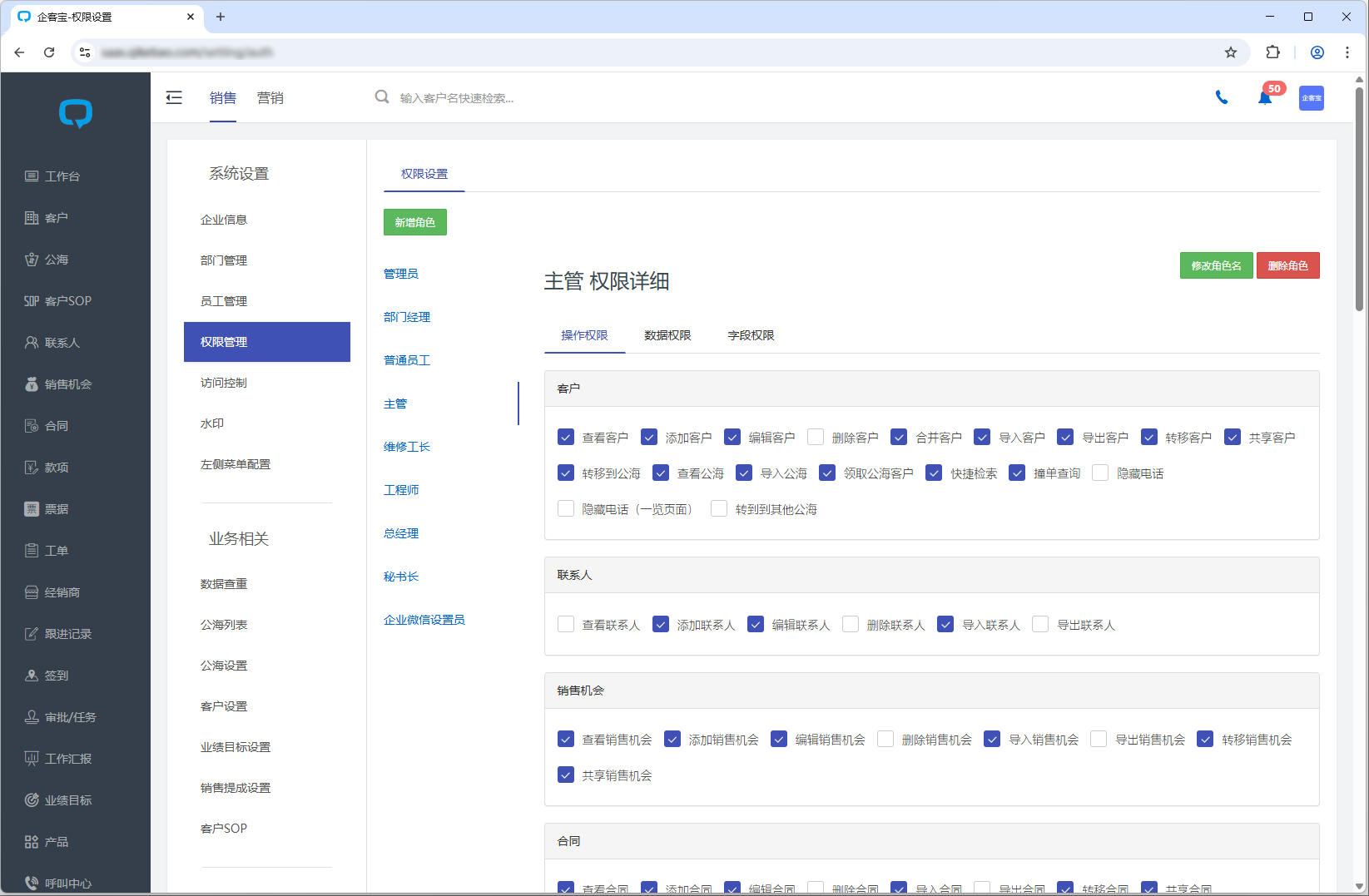Check the 查看联系人 checkbox

(x=566, y=625)
